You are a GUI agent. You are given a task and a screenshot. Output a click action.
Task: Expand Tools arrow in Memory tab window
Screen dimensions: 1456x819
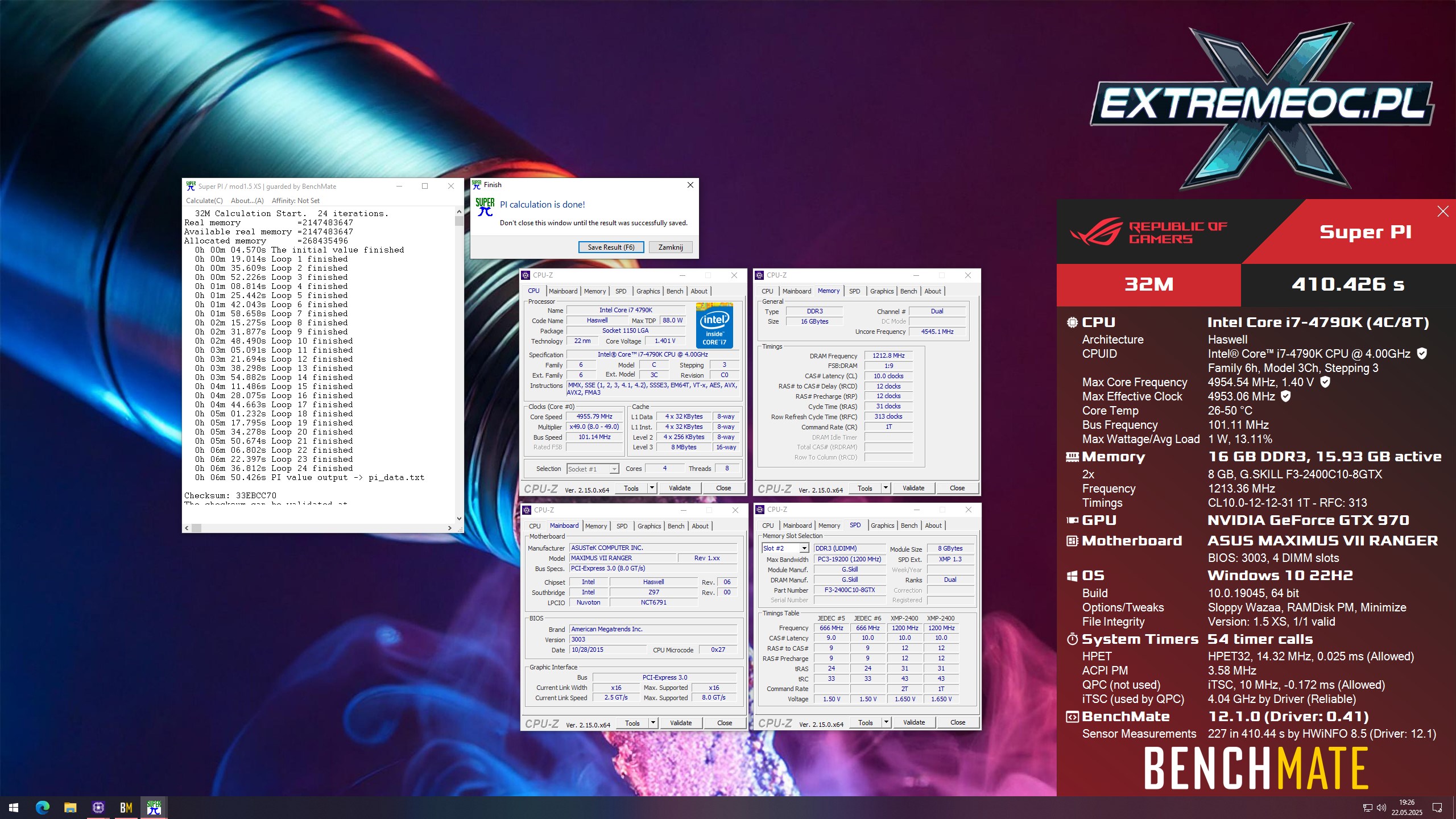click(x=886, y=488)
